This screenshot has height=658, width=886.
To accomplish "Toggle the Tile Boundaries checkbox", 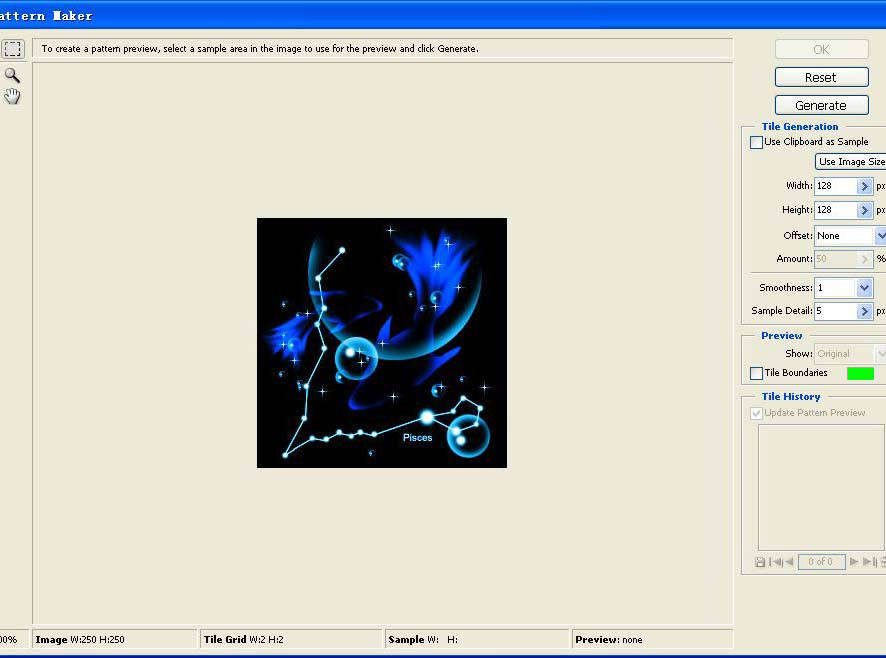I will [756, 373].
